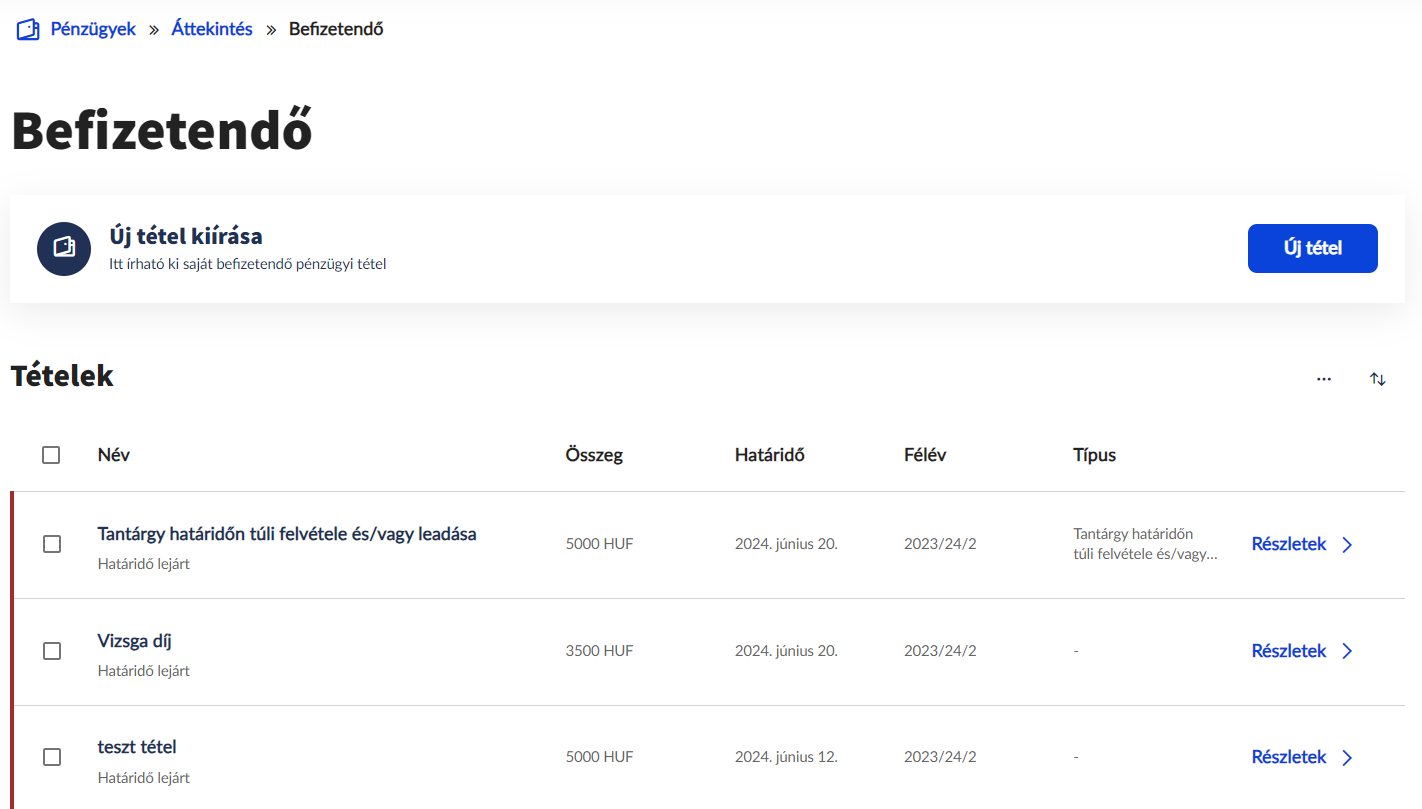Go to Áttekintés in the breadcrumb
This screenshot has height=809, width=1422.
point(212,29)
